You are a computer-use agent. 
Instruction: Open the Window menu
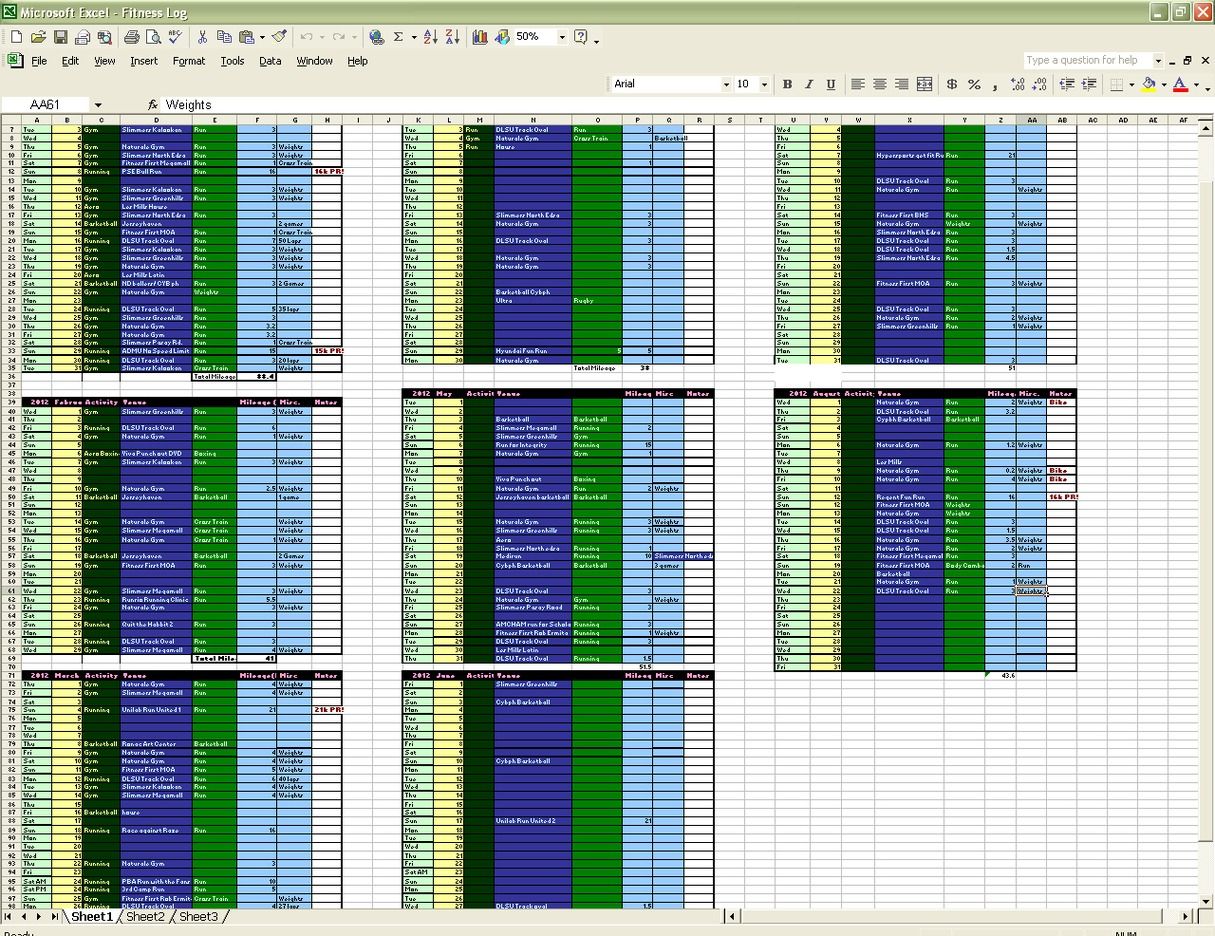pos(314,61)
